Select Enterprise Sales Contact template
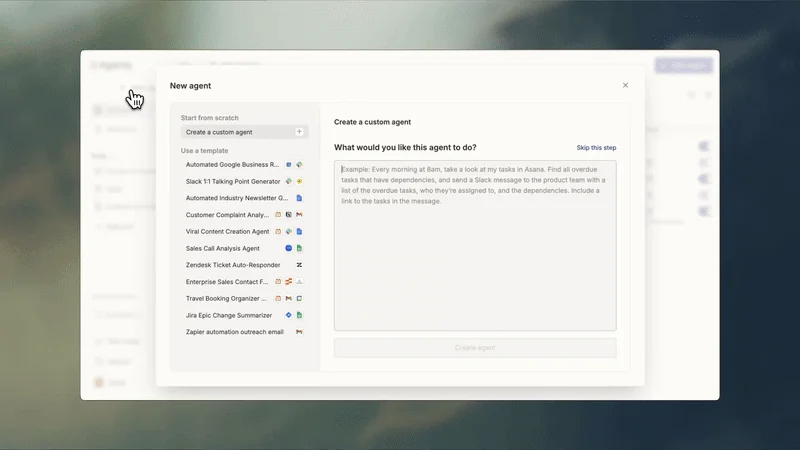800x450 pixels. point(244,282)
